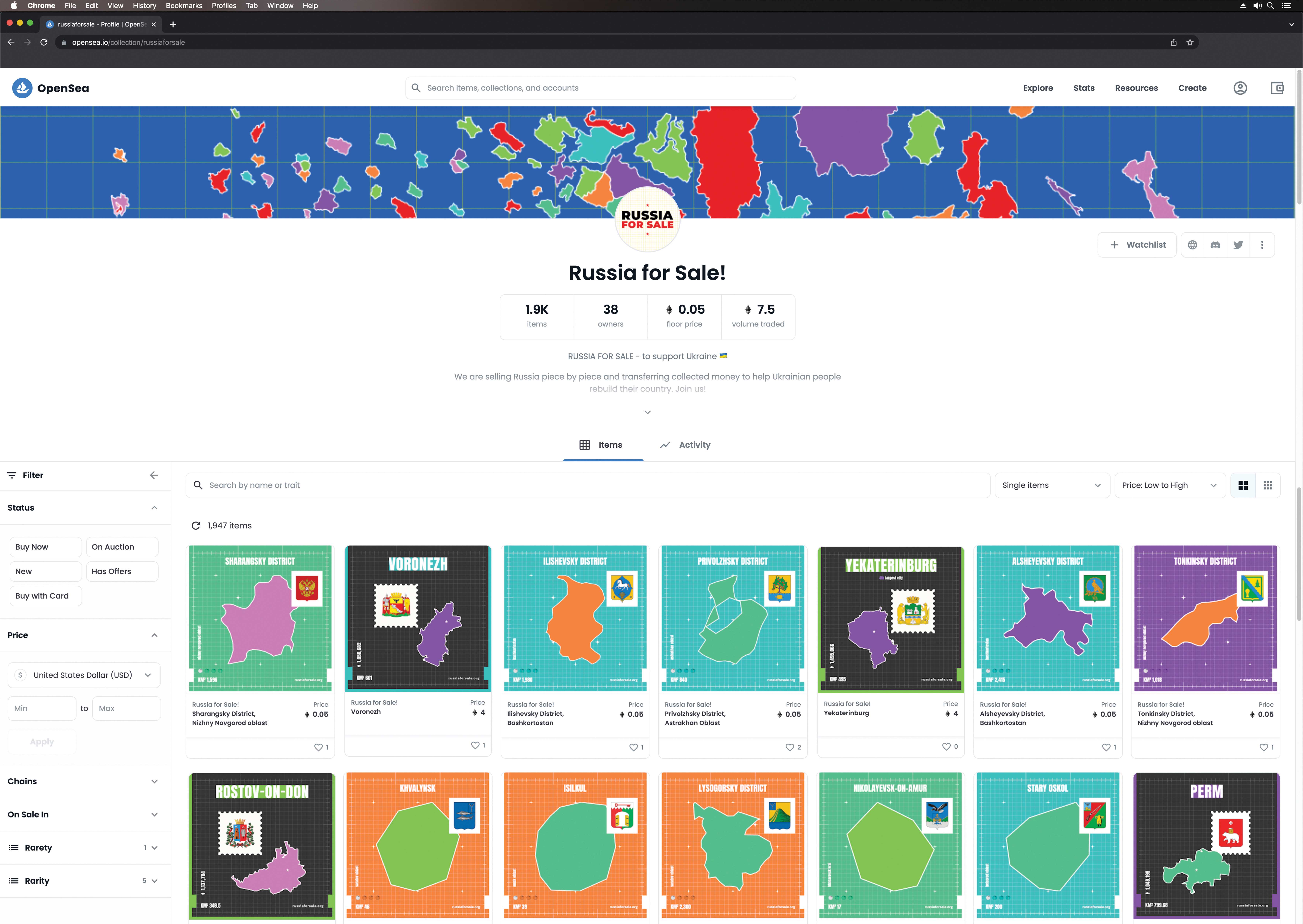Screen dimensions: 1303x924
Task: Switch to the small grid view
Action: [1268, 485]
